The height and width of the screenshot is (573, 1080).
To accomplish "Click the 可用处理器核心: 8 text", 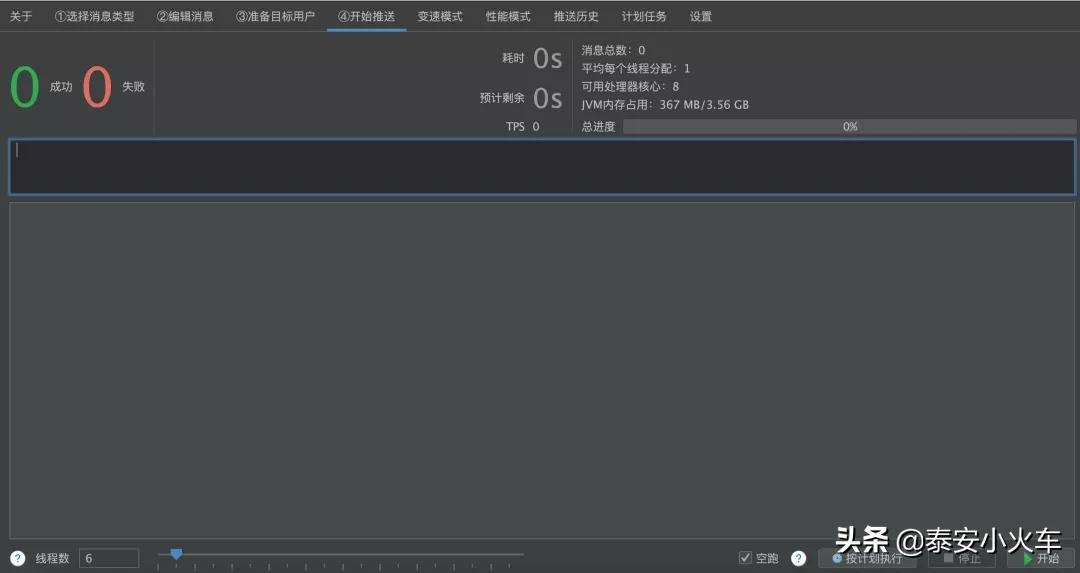I will pyautogui.click(x=630, y=86).
